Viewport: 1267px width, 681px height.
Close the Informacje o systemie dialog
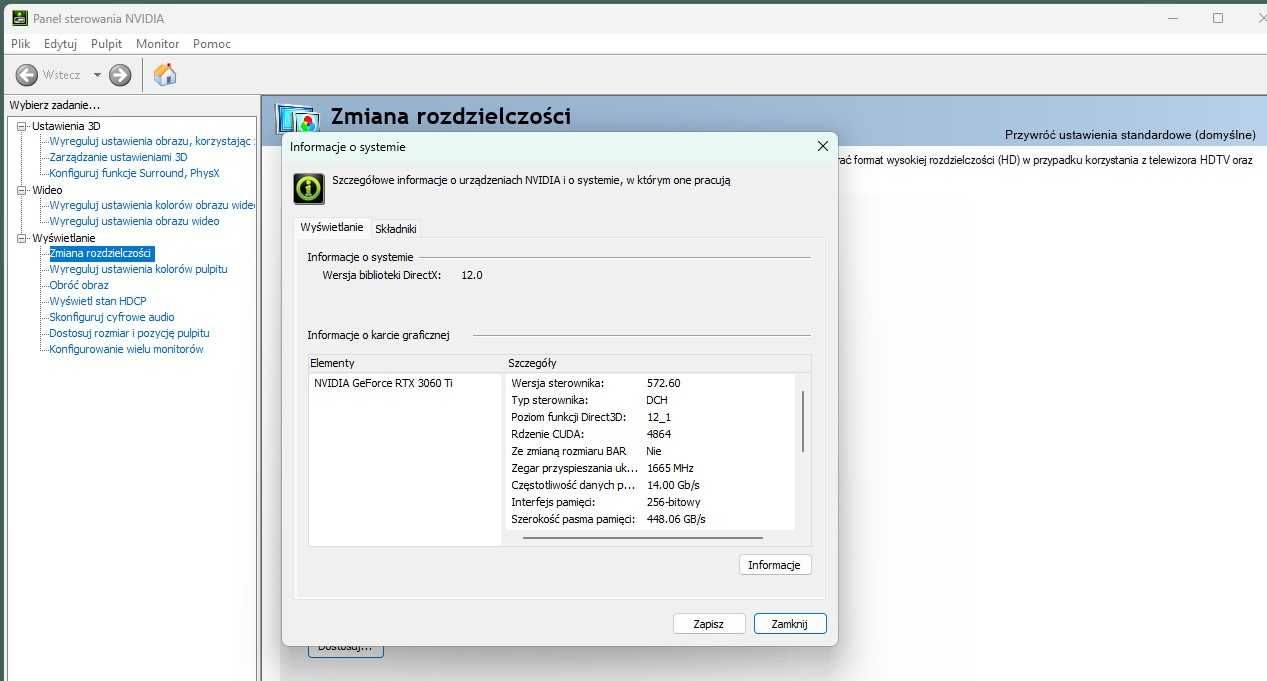[x=823, y=146]
